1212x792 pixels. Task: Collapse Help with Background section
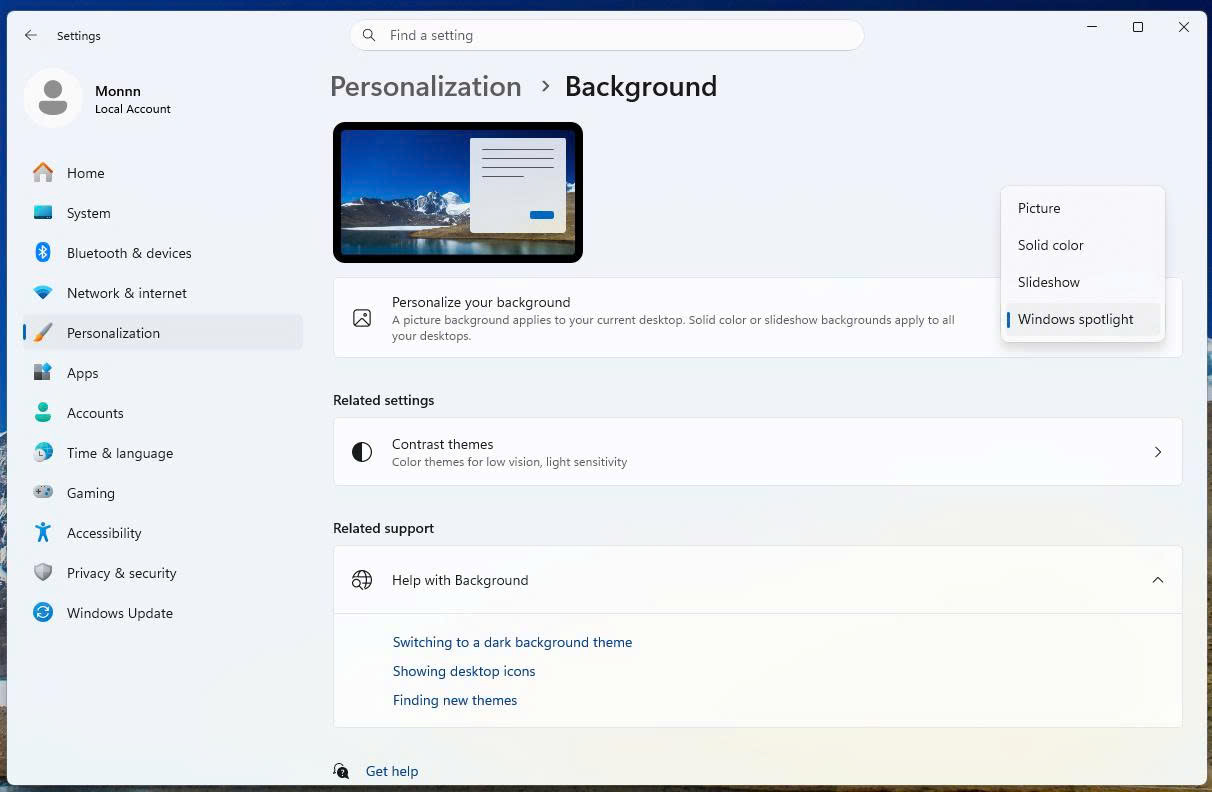pos(1158,580)
